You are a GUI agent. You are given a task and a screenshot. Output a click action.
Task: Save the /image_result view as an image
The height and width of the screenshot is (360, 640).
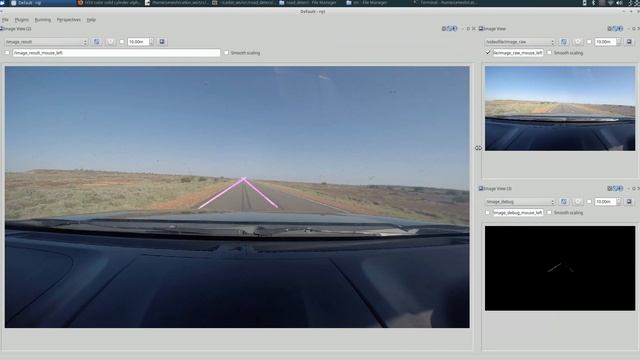[162, 42]
